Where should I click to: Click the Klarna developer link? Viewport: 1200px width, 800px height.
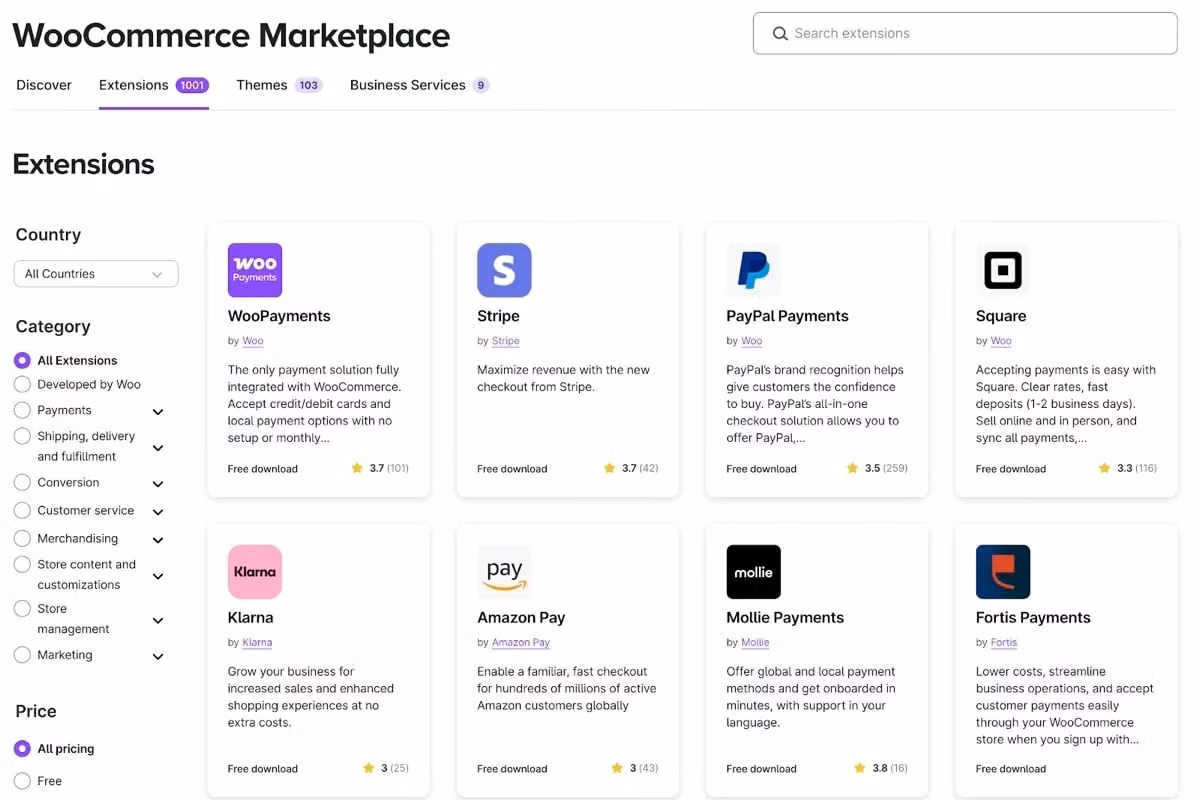(x=257, y=643)
